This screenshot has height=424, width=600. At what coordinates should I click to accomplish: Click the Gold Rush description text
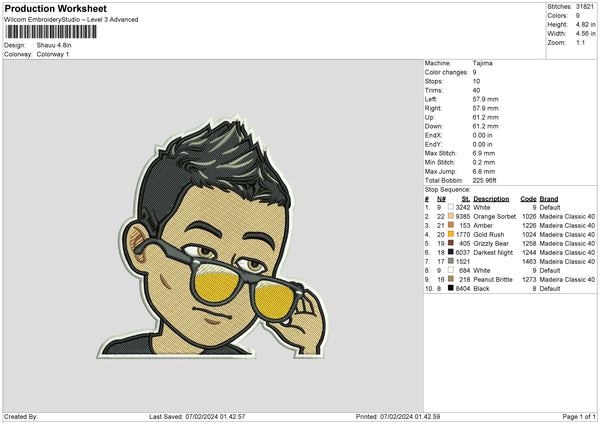click(x=489, y=235)
